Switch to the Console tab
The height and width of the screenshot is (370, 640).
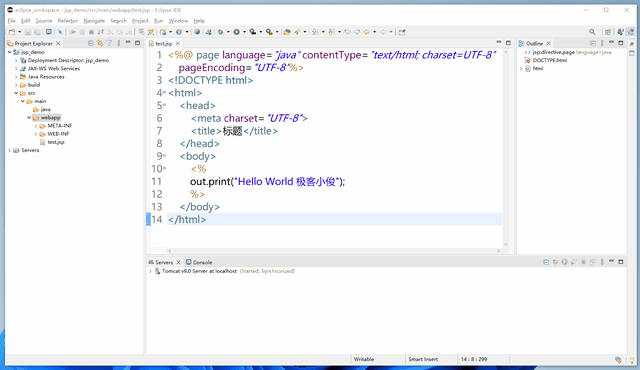(x=199, y=262)
